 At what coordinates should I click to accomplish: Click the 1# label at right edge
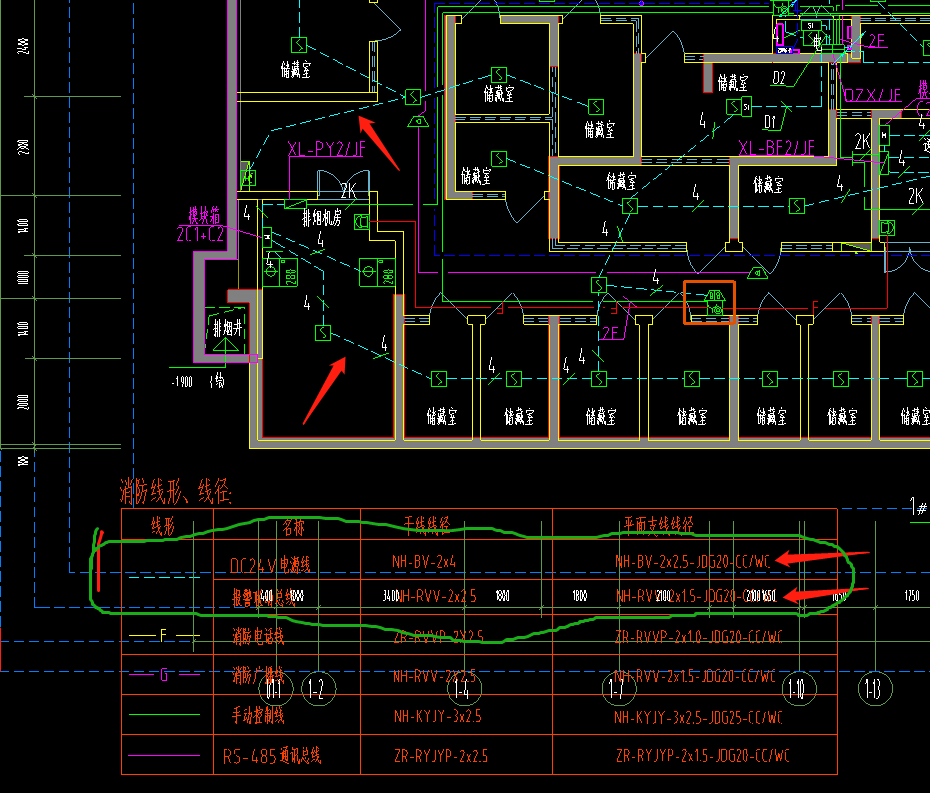(918, 507)
